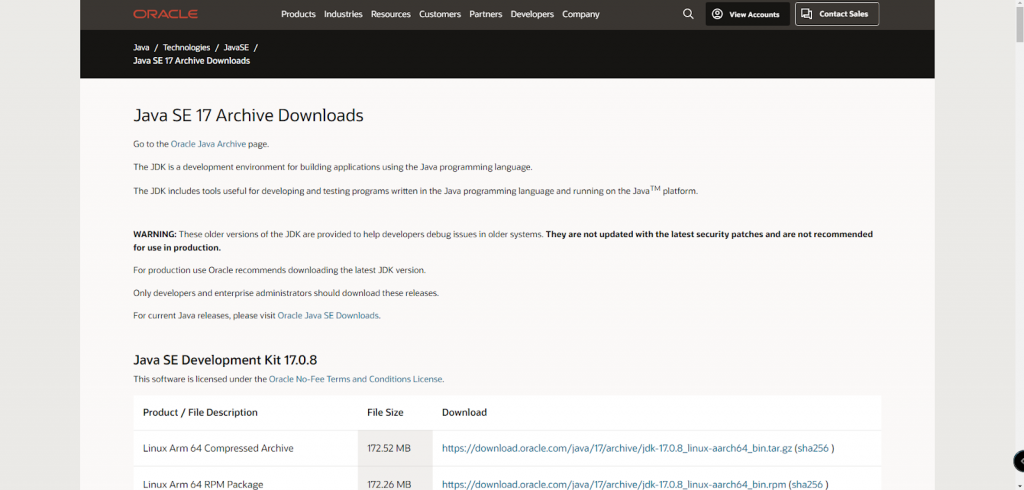The image size is (1024, 490).
Task: Click the Product / File Description column header
Action: coord(200,412)
